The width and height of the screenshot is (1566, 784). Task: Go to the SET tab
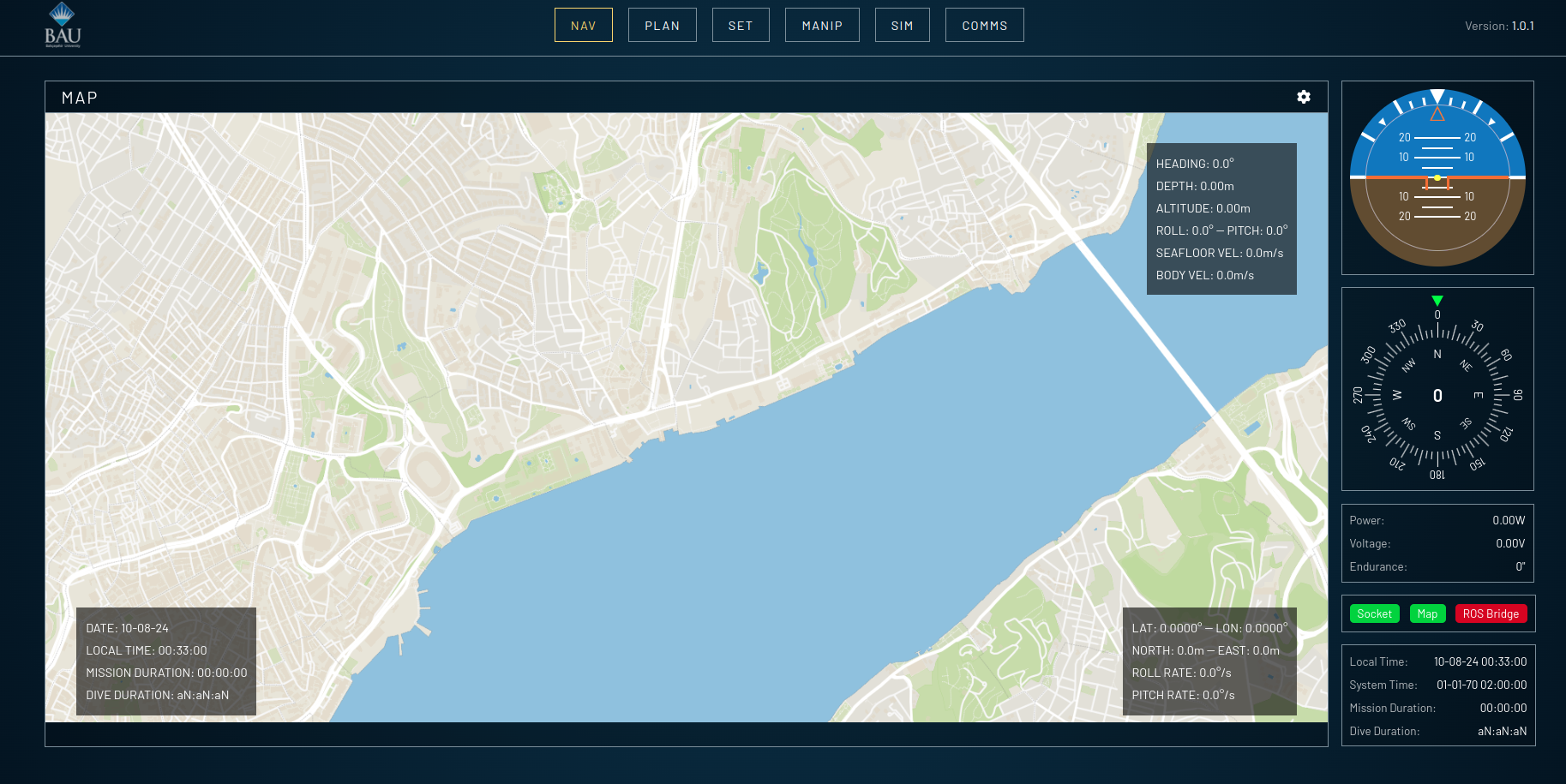pyautogui.click(x=741, y=26)
